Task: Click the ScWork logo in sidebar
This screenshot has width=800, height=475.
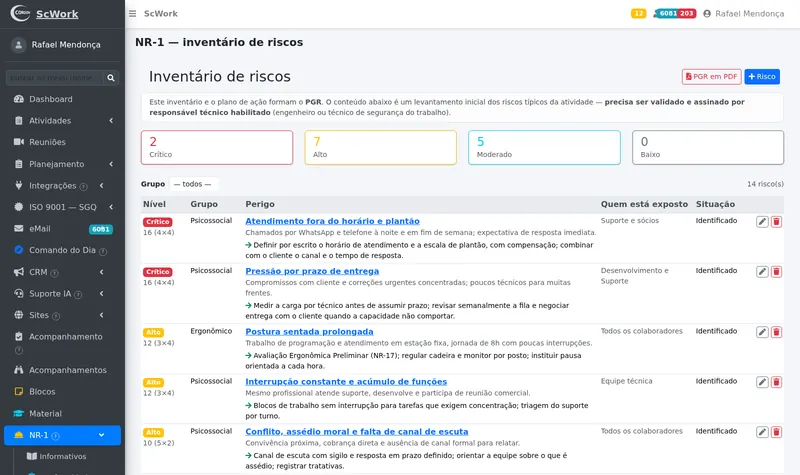Action: [45, 13]
